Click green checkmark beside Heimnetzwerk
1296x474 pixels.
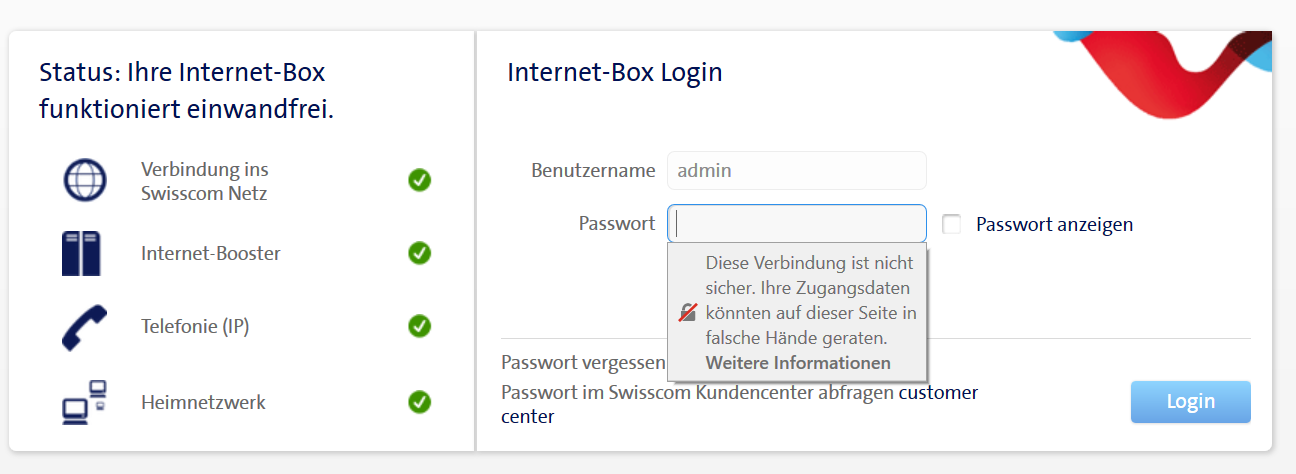point(419,403)
